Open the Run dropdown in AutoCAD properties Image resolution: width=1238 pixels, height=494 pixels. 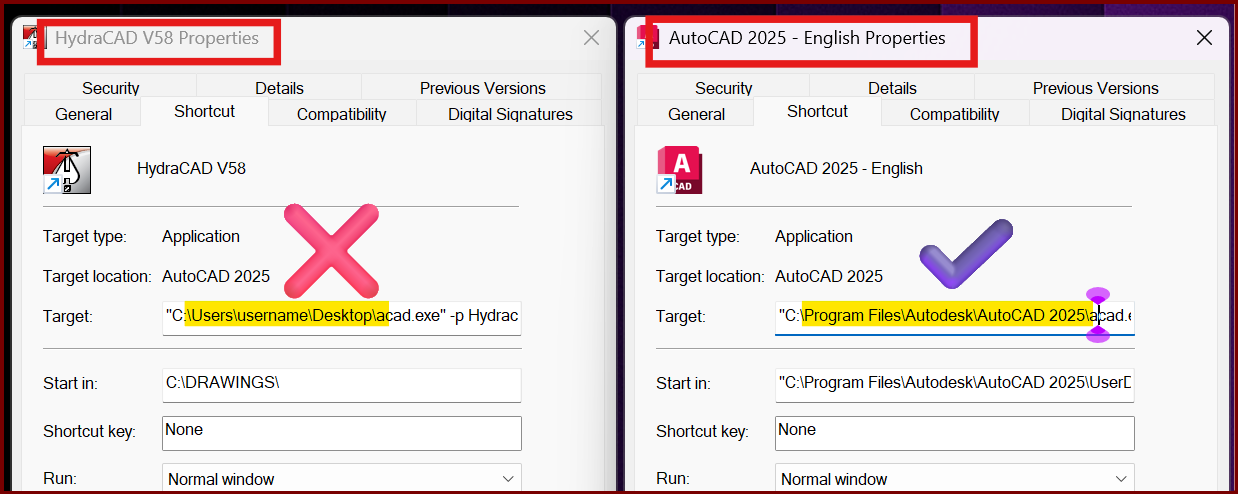(x=955, y=479)
